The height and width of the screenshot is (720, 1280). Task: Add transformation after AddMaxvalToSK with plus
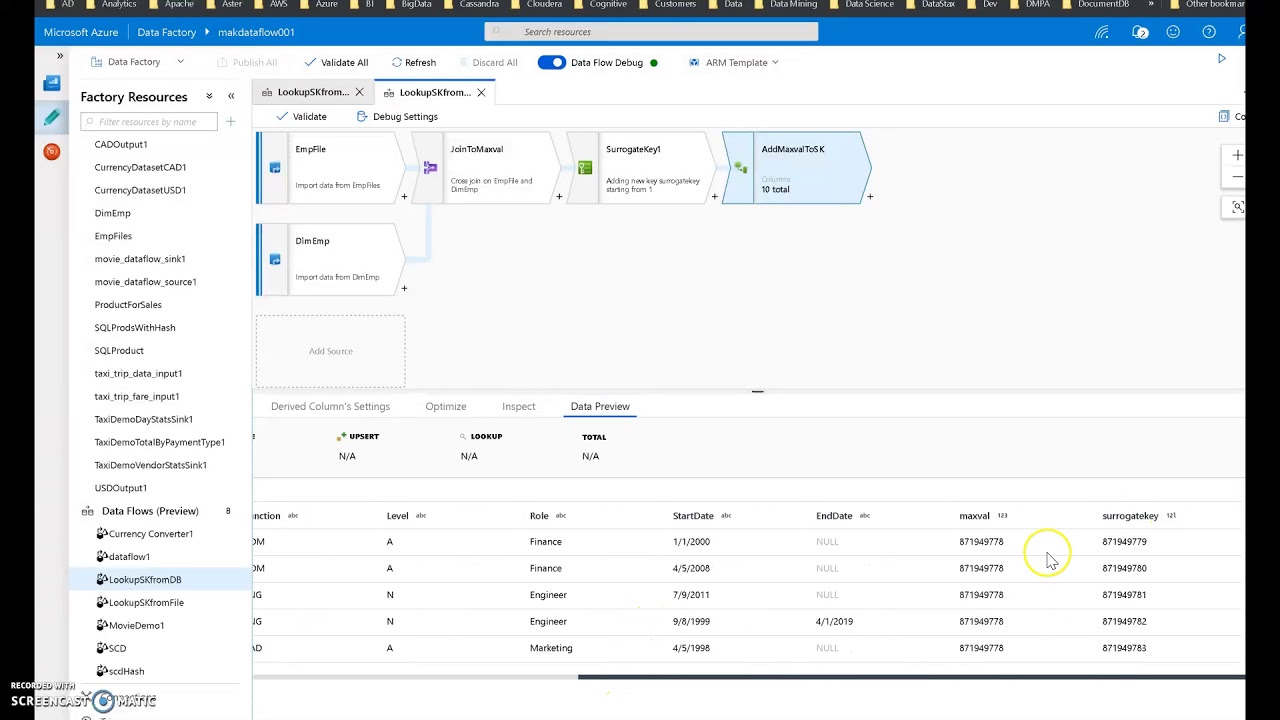[870, 197]
